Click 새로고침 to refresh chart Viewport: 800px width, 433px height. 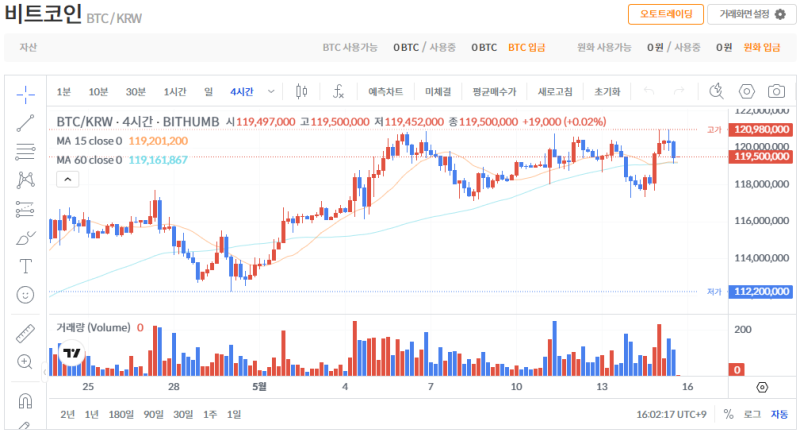[x=555, y=92]
